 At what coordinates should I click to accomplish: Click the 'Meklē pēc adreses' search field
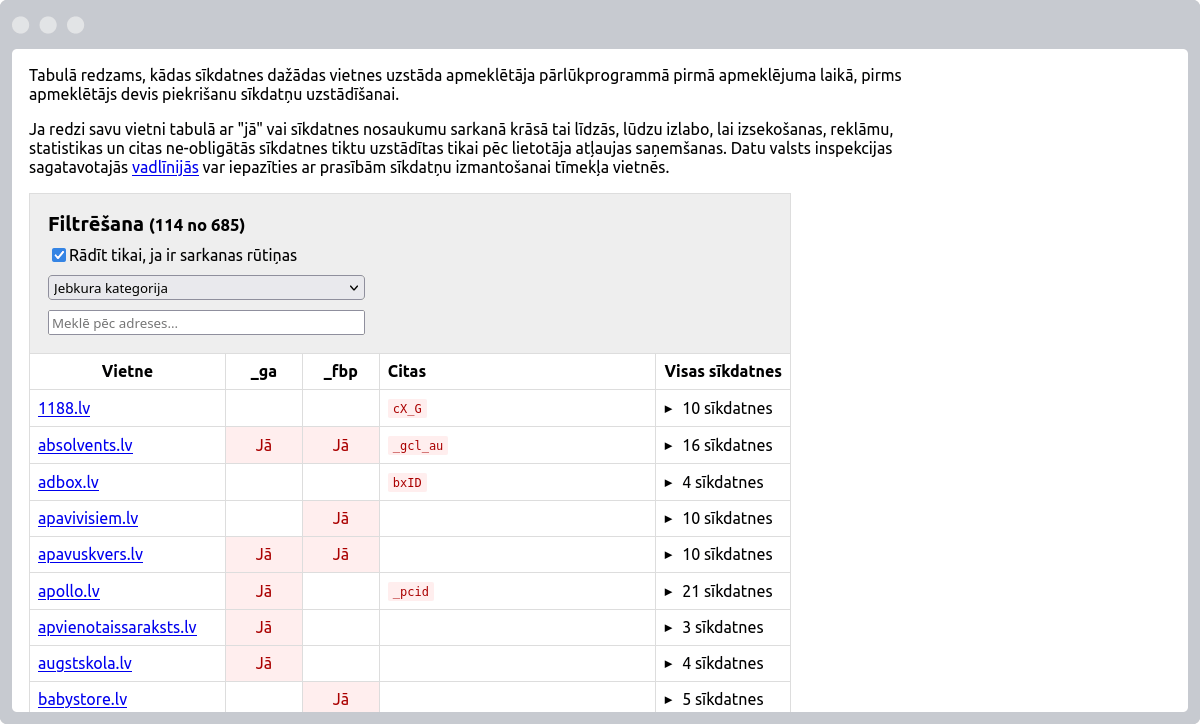(x=206, y=323)
